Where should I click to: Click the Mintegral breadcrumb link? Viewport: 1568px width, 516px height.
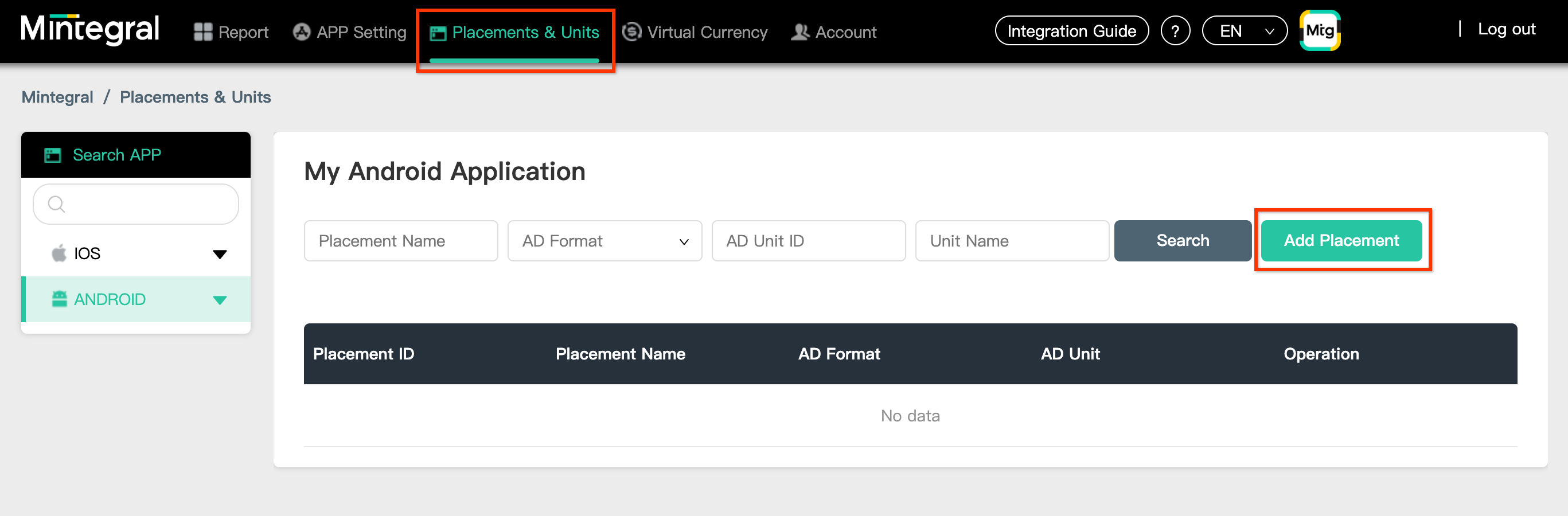tap(57, 97)
